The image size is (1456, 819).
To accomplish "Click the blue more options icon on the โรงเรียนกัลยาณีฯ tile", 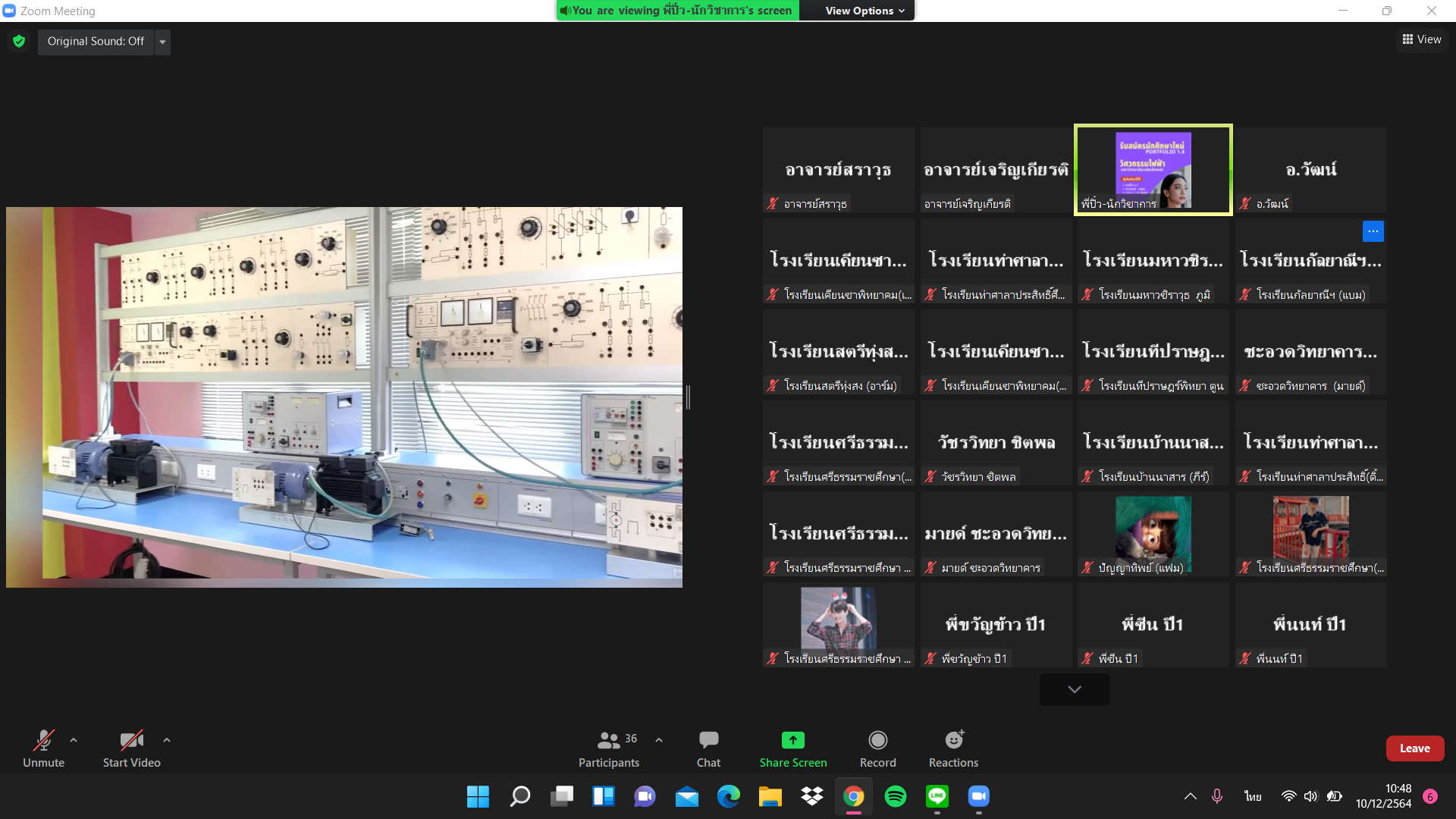I will pos(1373,231).
